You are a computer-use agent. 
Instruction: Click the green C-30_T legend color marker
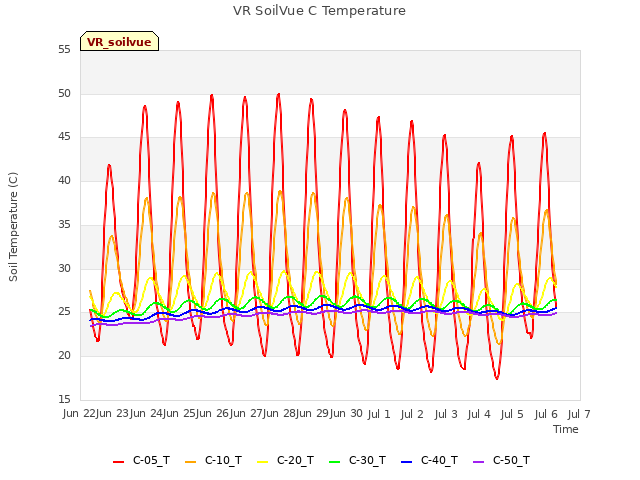click(335, 462)
